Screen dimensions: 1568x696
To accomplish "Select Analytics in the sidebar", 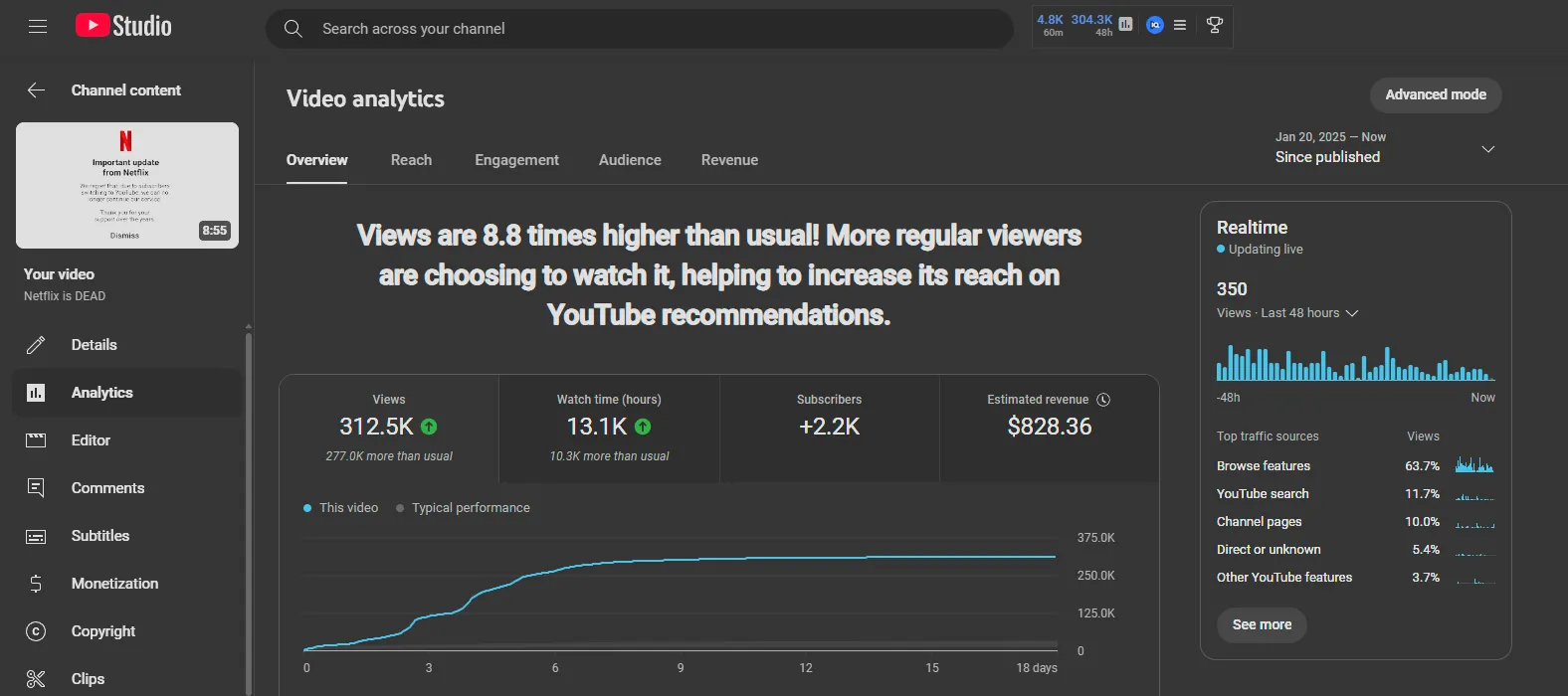I will pos(127,393).
